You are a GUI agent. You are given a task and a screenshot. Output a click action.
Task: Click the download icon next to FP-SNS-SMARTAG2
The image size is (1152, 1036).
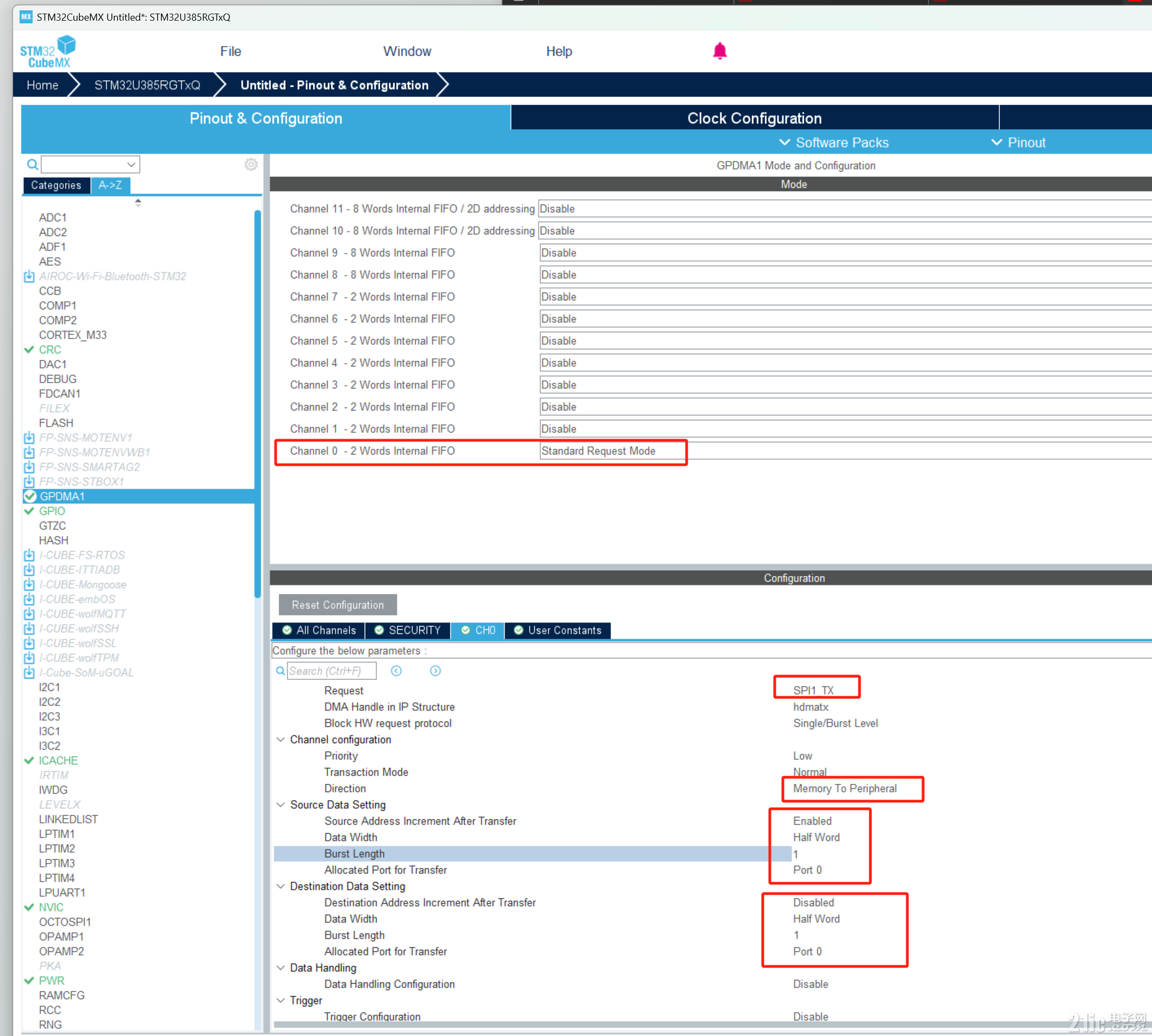tap(29, 467)
